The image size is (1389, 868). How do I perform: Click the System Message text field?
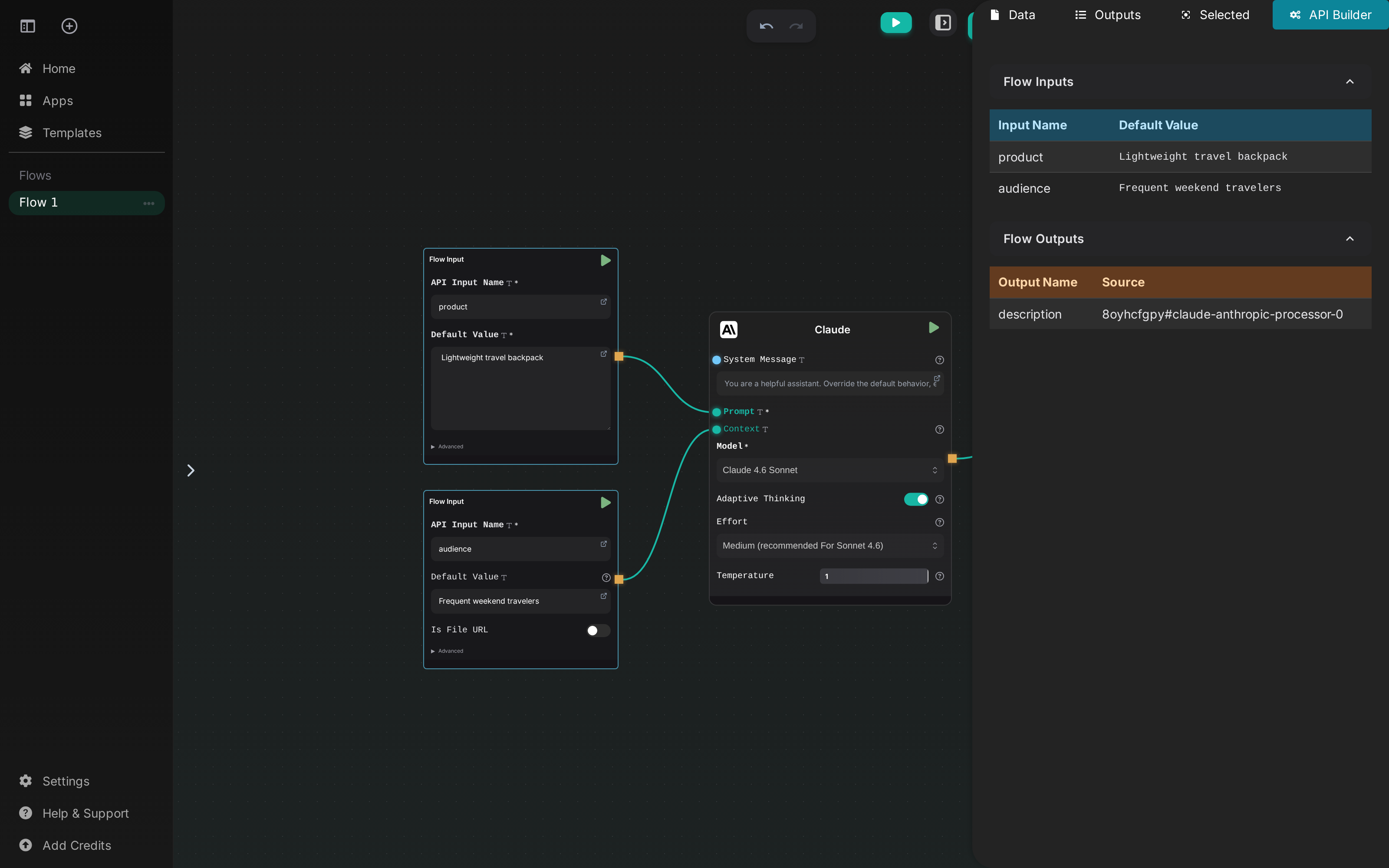pyautogui.click(x=830, y=384)
